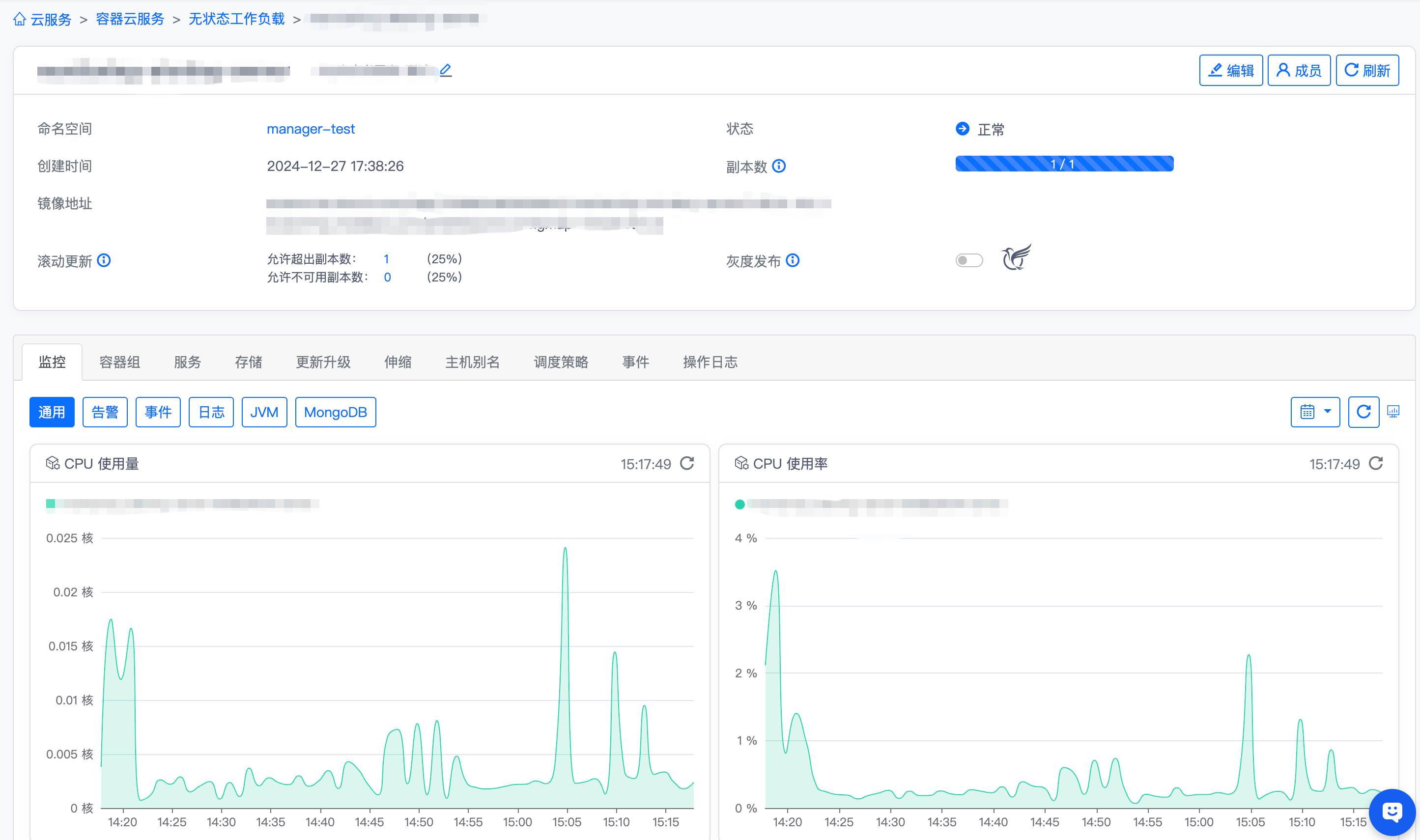Select the MongoDB monitoring filter
Viewport: 1420px width, 840px height.
[335, 412]
